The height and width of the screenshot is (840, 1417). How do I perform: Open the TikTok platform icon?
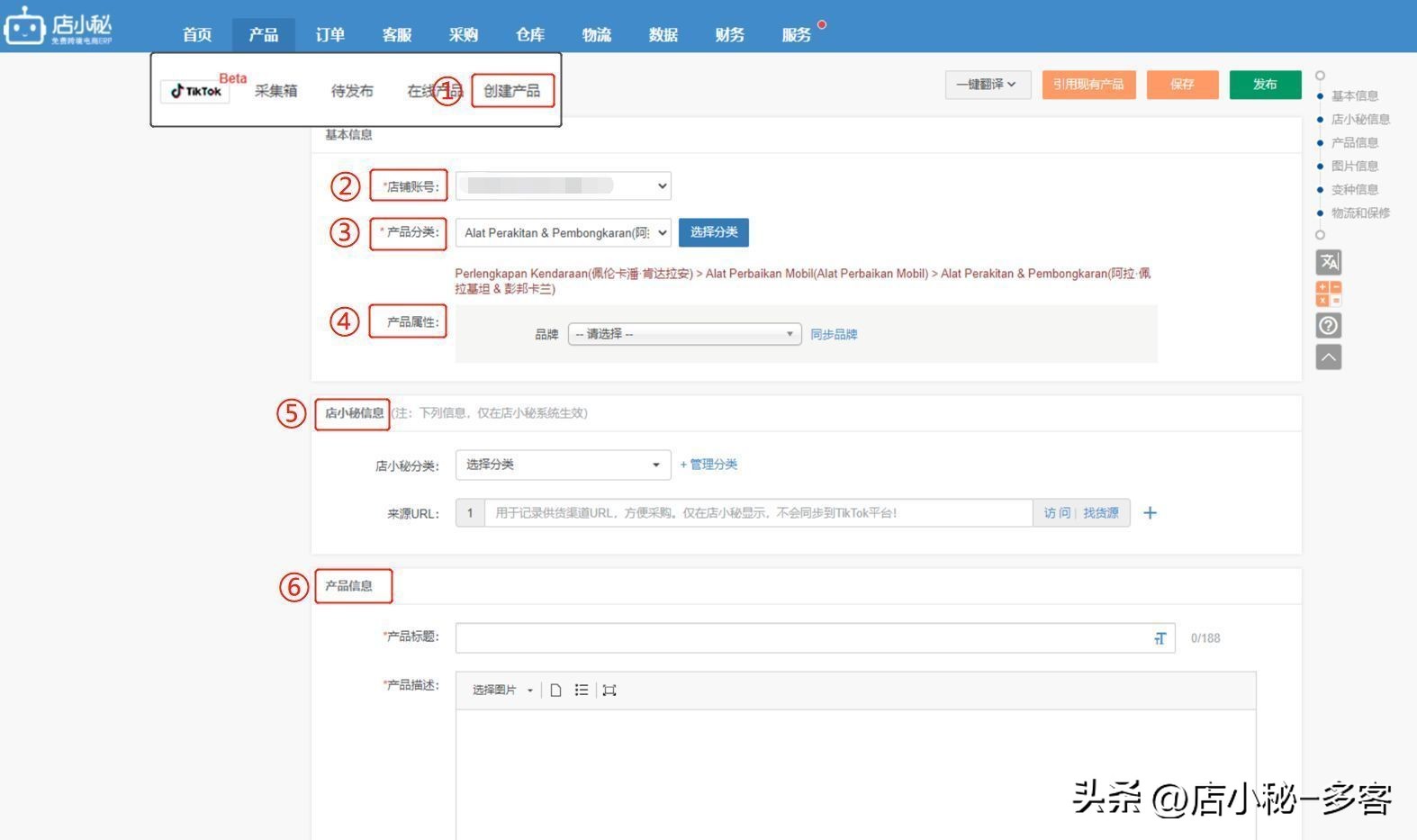point(195,91)
